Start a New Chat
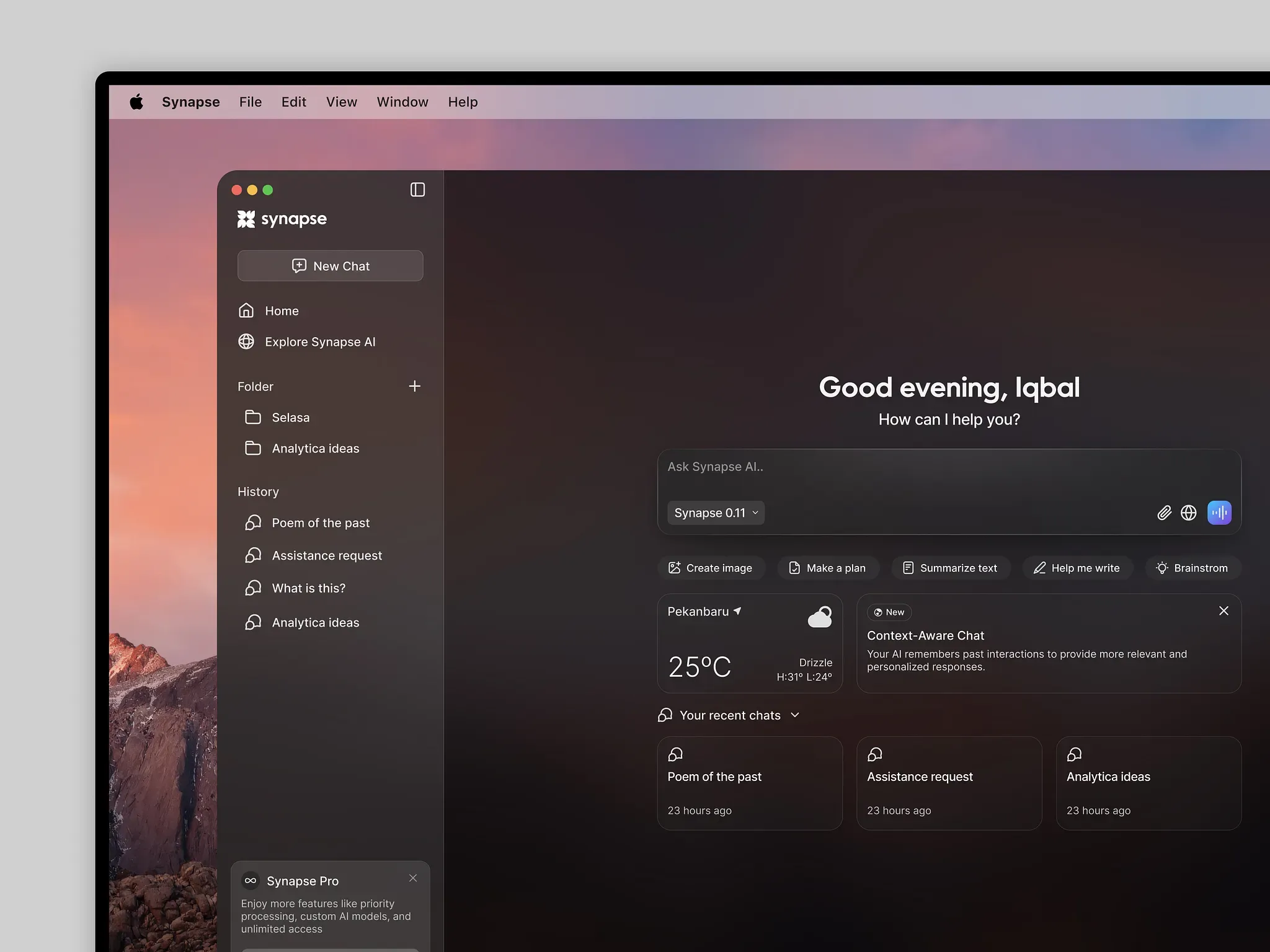This screenshot has width=1270, height=952. 330,266
